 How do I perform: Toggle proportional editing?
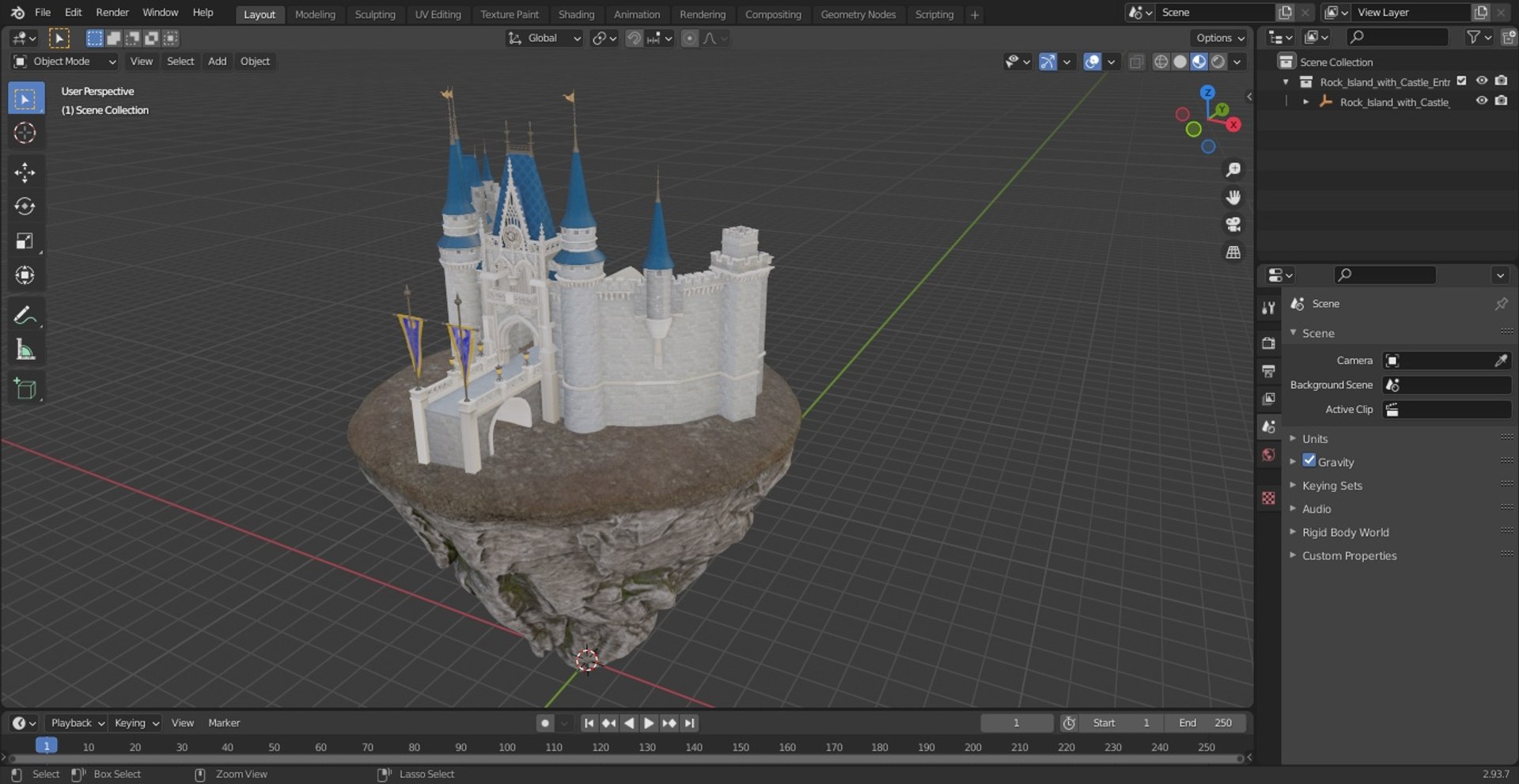pyautogui.click(x=690, y=38)
